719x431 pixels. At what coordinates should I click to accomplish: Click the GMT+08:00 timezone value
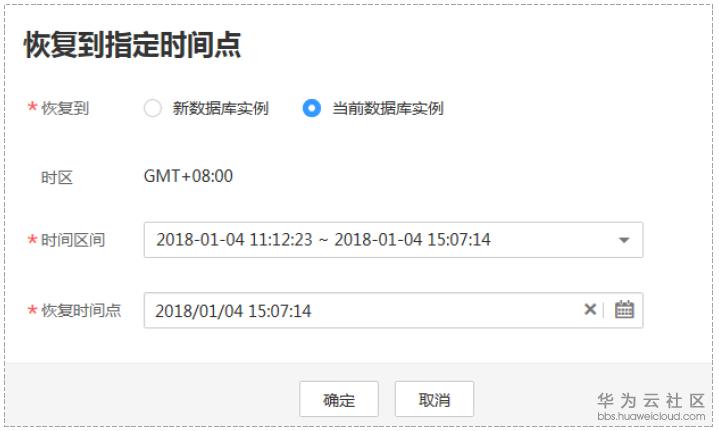click(x=188, y=176)
